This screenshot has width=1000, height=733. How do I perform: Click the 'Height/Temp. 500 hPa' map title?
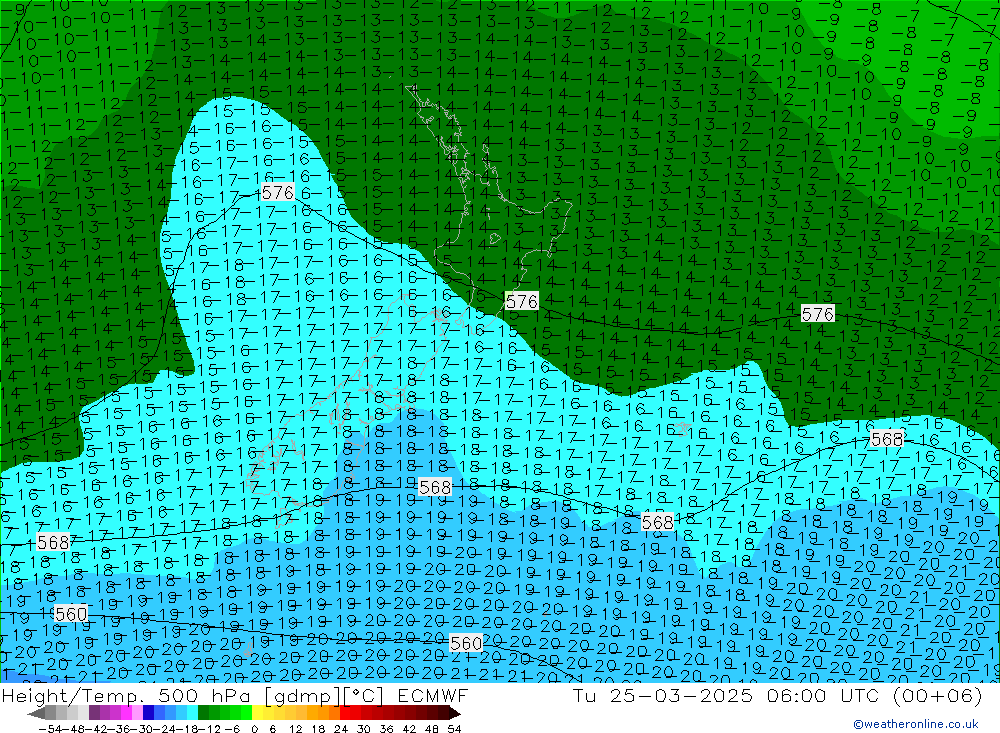[x=126, y=695]
